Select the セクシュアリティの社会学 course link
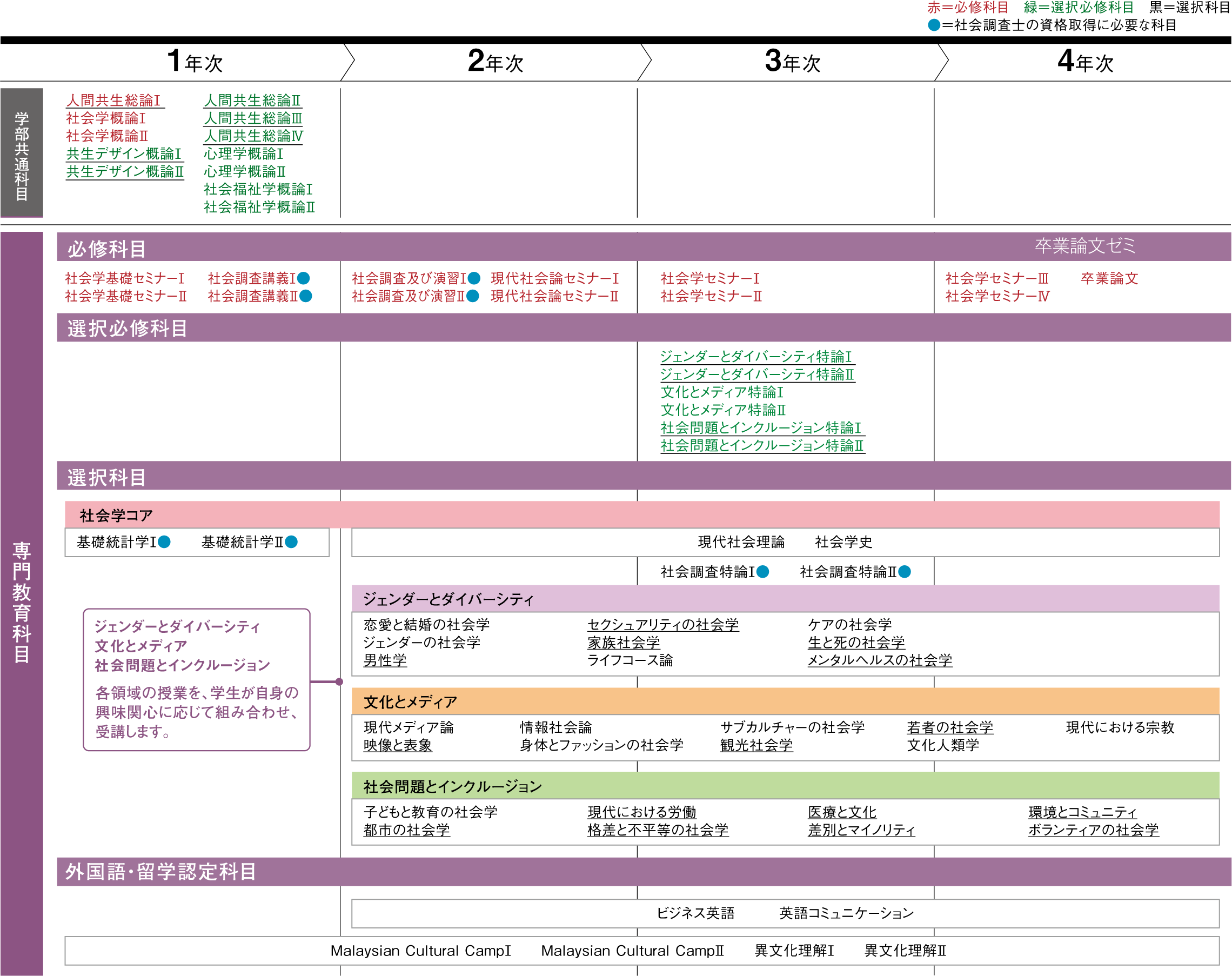The height and width of the screenshot is (976, 1232). point(663,625)
